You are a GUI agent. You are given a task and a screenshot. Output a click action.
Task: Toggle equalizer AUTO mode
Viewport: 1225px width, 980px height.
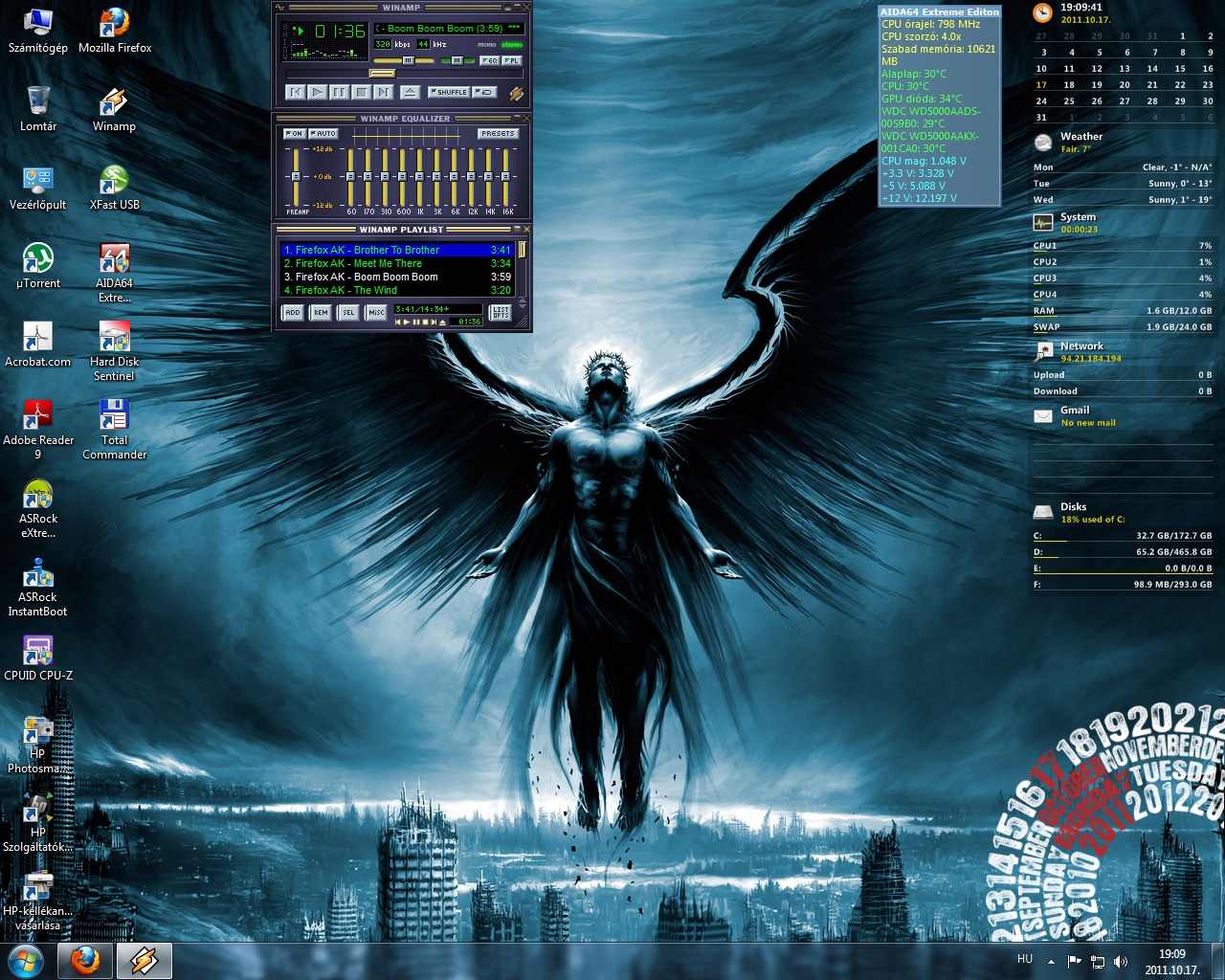(323, 134)
